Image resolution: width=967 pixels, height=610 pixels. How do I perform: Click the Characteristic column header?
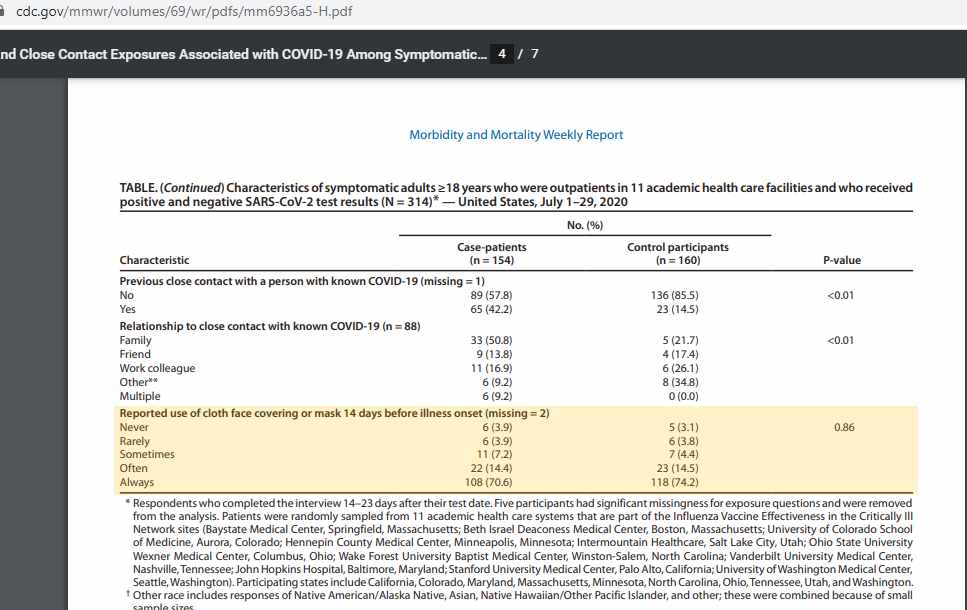pos(154,261)
